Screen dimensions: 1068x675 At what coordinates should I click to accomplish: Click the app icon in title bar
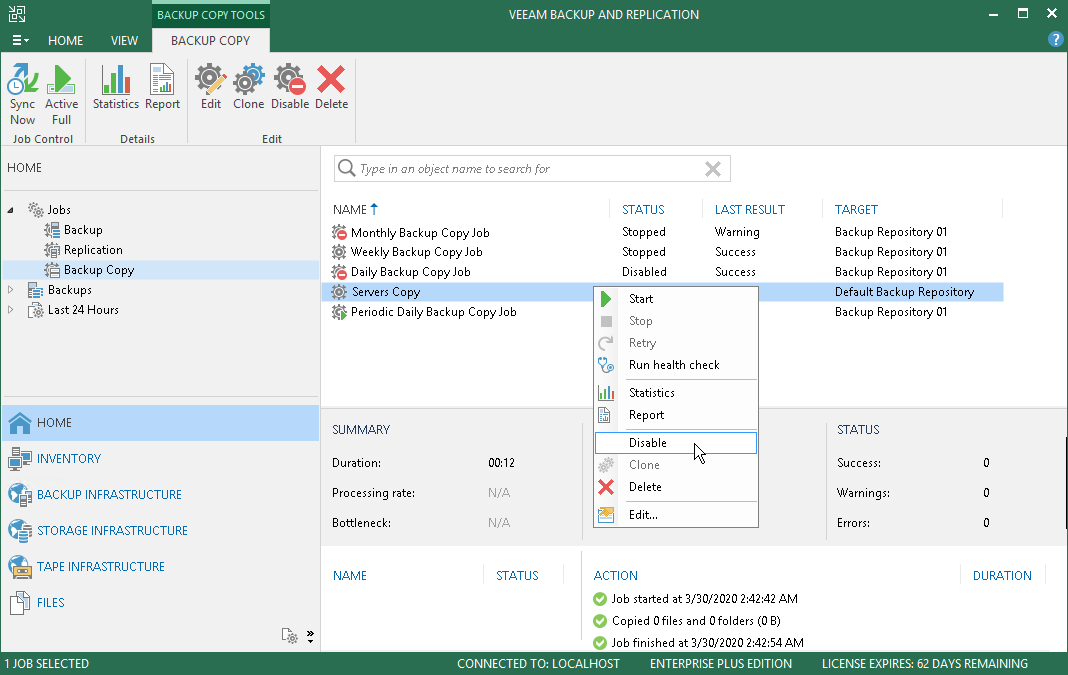pos(17,14)
